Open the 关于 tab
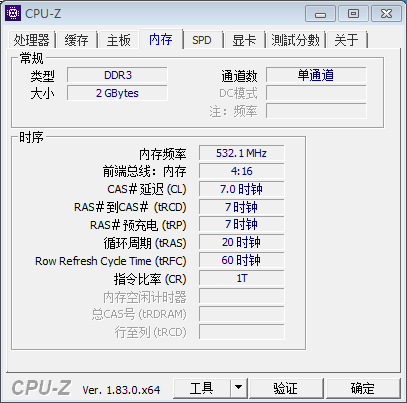This screenshot has width=407, height=403. pos(346,40)
